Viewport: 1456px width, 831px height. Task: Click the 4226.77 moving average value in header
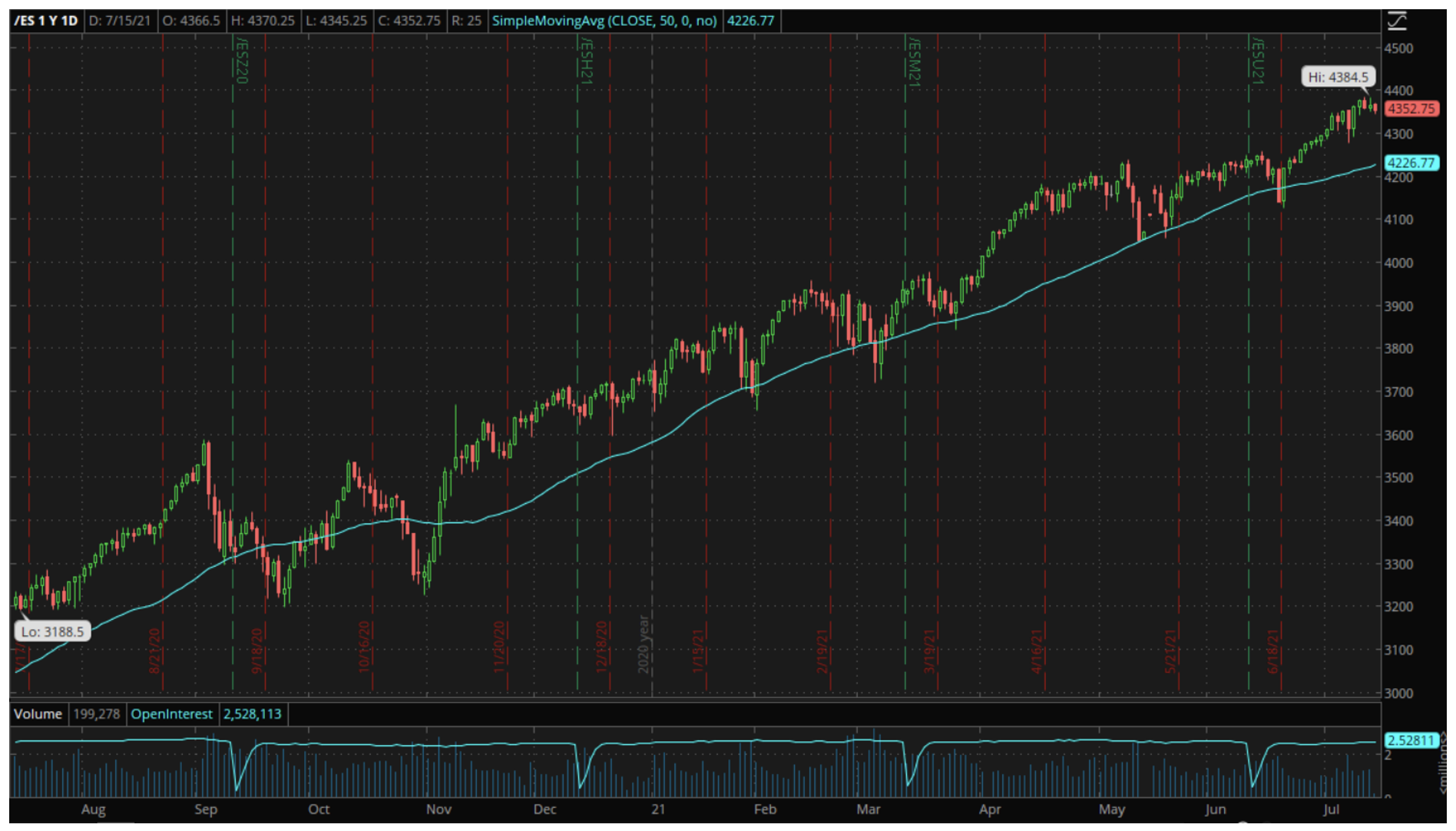(x=750, y=21)
